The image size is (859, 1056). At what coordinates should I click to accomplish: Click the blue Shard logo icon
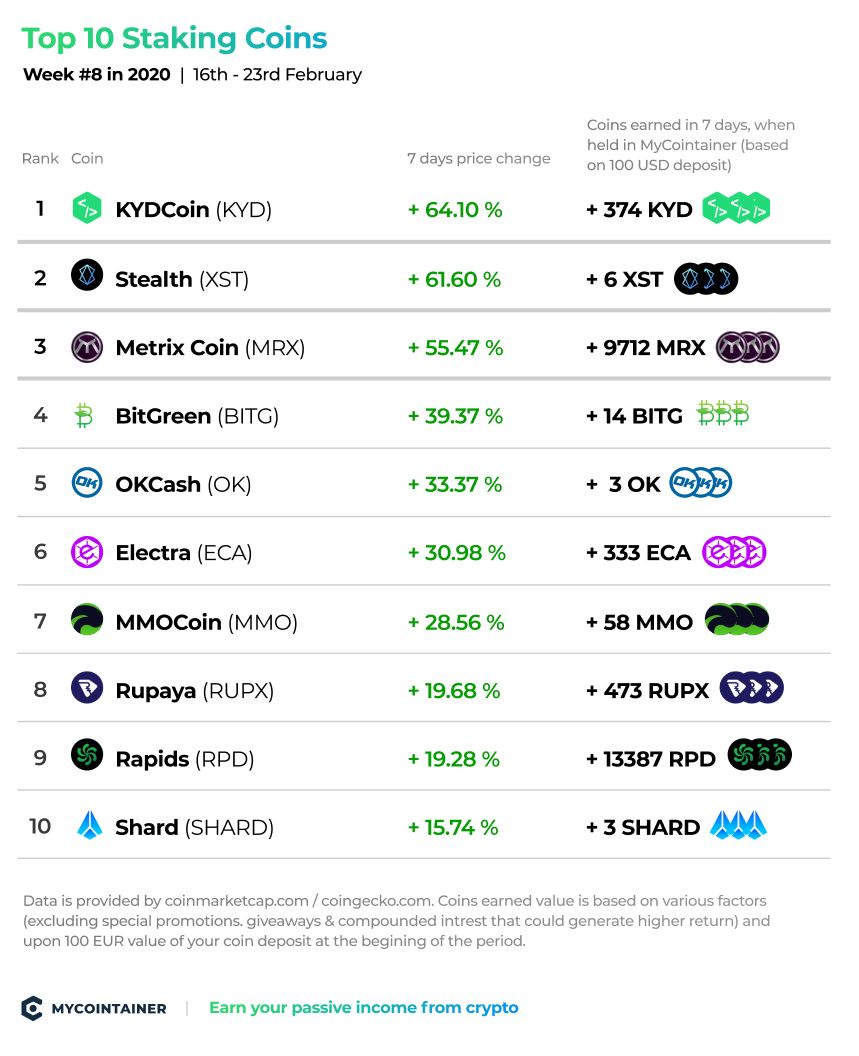pyautogui.click(x=89, y=825)
